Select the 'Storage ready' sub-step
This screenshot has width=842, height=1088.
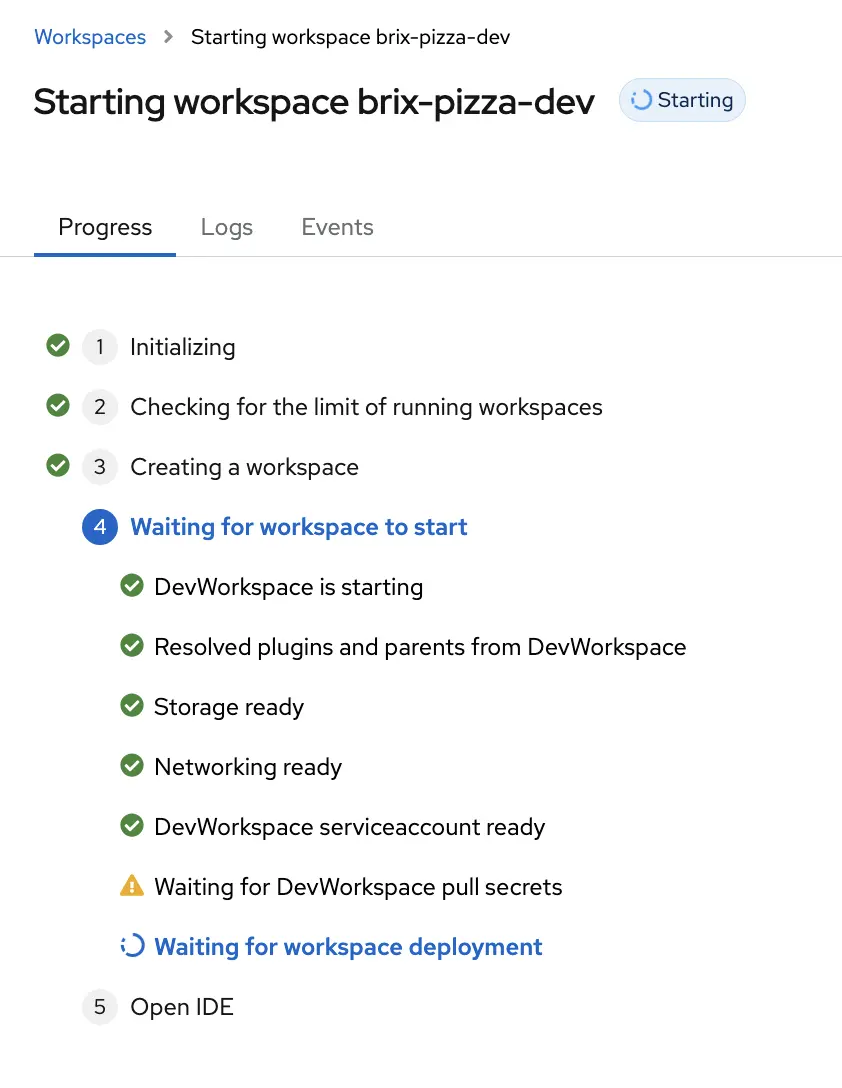pyautogui.click(x=229, y=707)
